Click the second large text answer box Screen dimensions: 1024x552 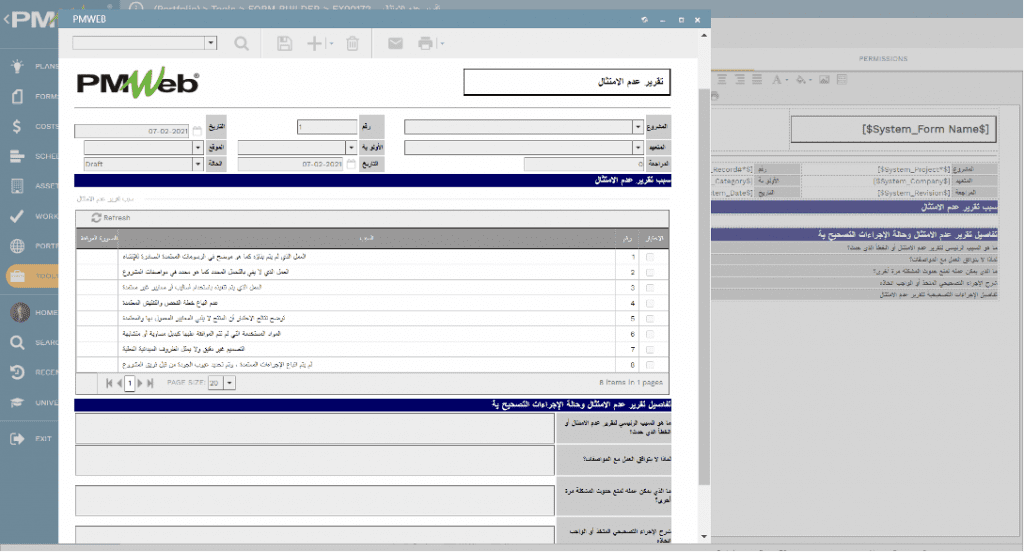pos(315,461)
